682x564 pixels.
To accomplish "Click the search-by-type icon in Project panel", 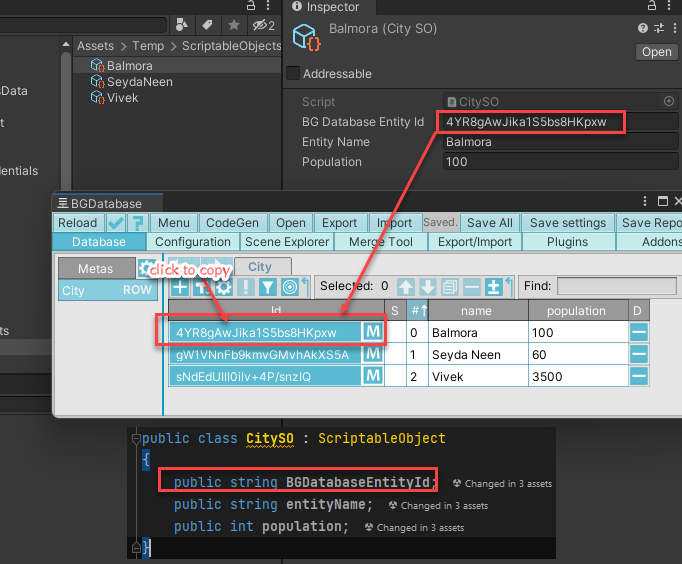I will point(182,25).
